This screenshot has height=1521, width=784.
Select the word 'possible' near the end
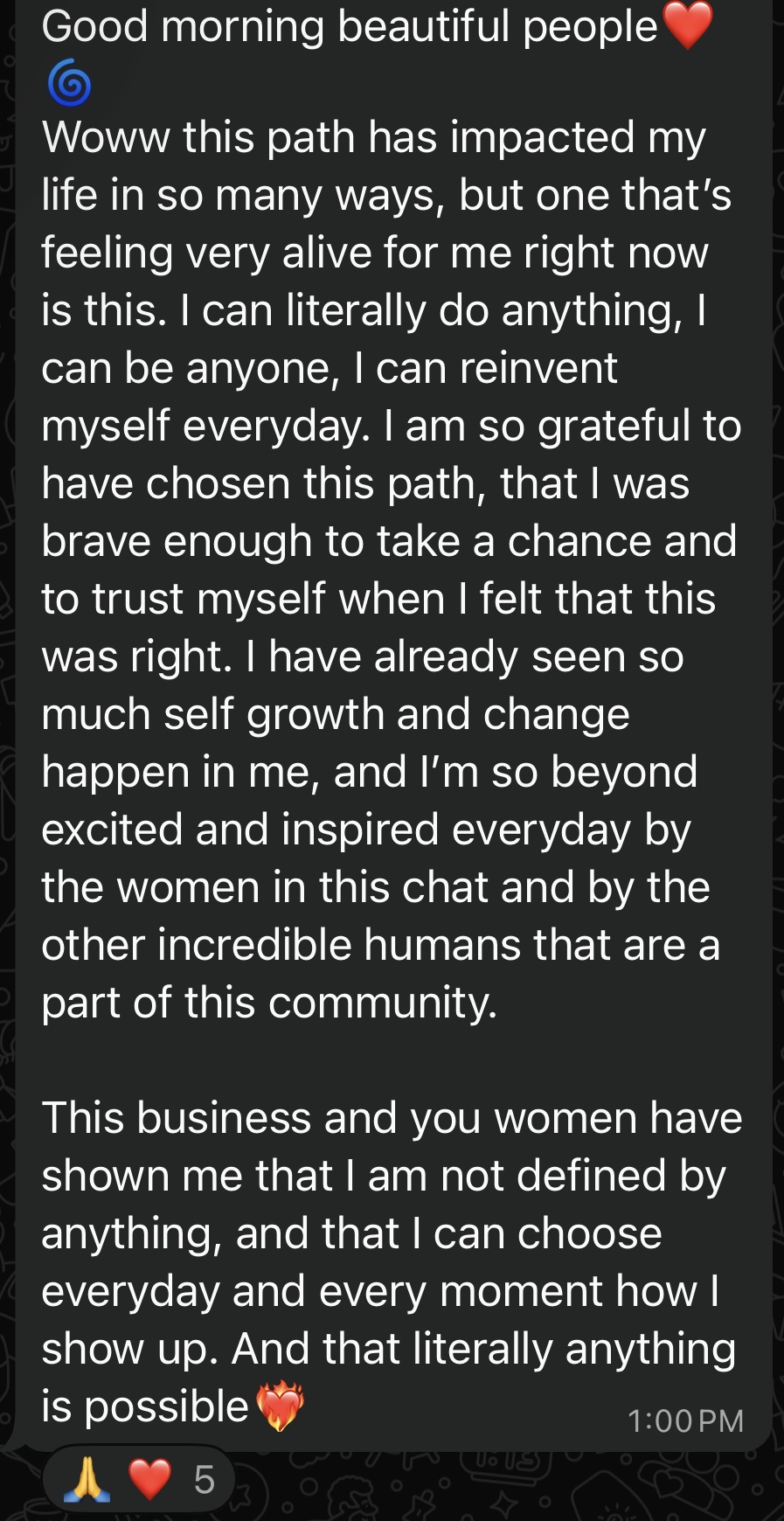pyautogui.click(x=167, y=1406)
